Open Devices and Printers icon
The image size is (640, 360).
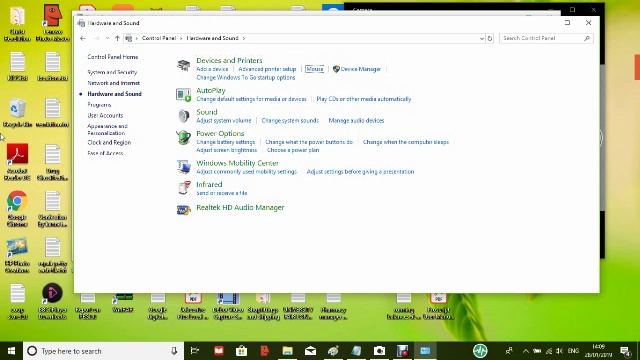[184, 64]
